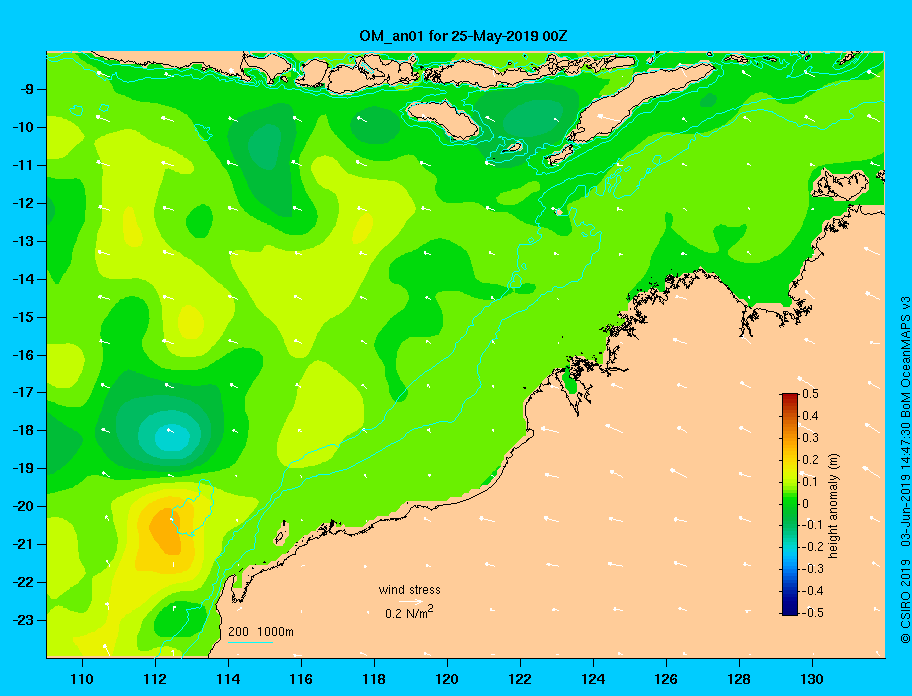Click the cyan contour sample line under '200 1000m'
The width and height of the screenshot is (912, 696).
tap(251, 642)
